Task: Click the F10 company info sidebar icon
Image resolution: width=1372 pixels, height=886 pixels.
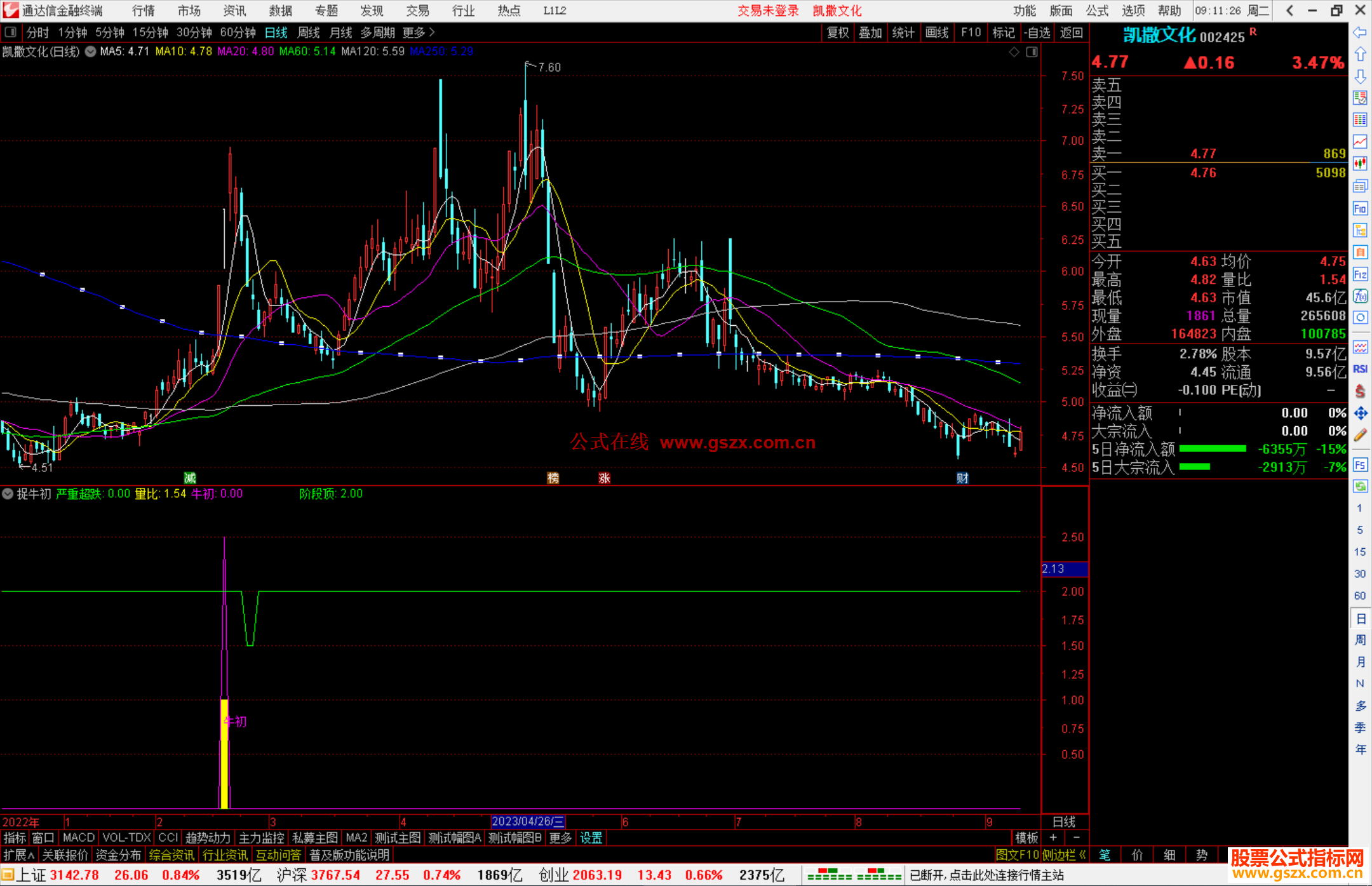Action: coord(1360,209)
